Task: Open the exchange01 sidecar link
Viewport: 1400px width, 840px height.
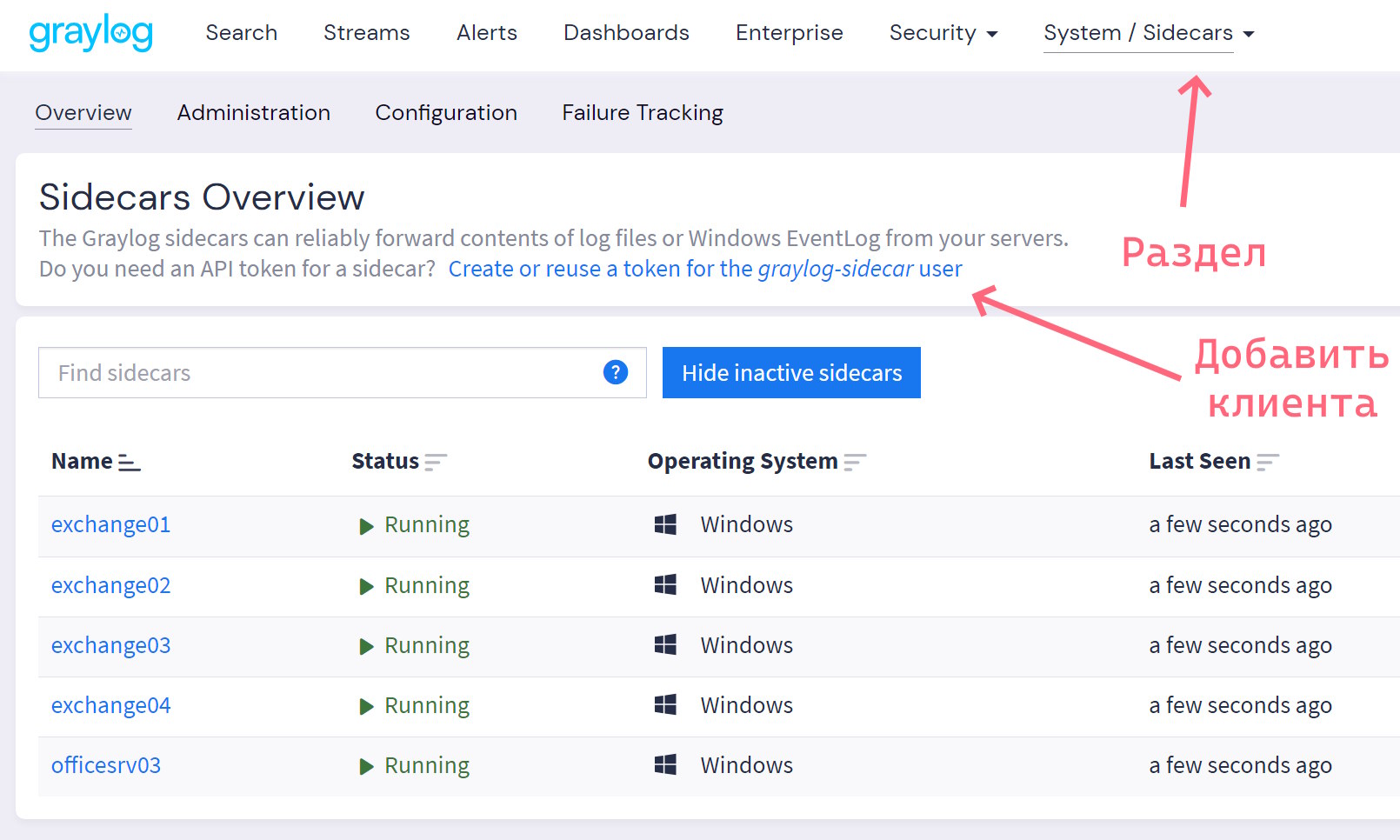Action: pyautogui.click(x=111, y=524)
